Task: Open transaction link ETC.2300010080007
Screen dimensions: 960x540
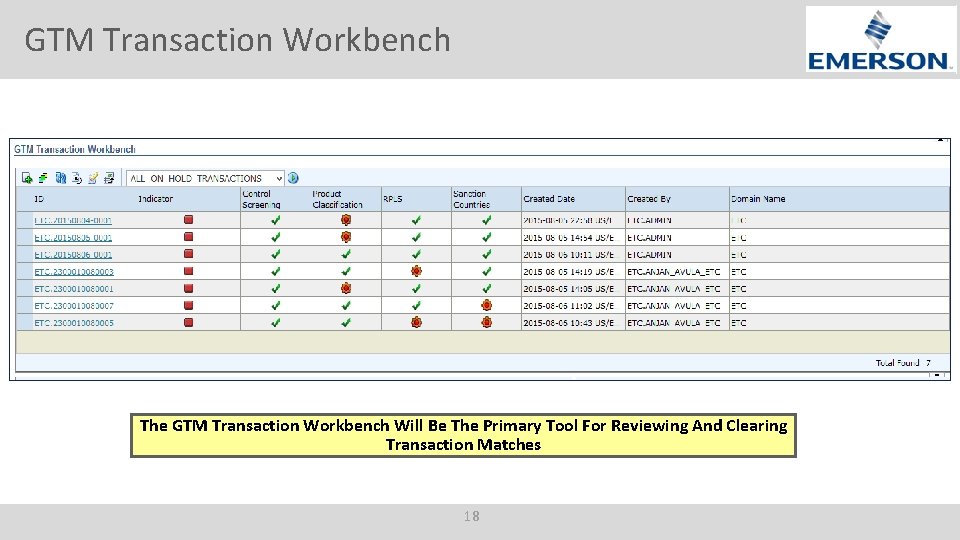Action: (74, 306)
